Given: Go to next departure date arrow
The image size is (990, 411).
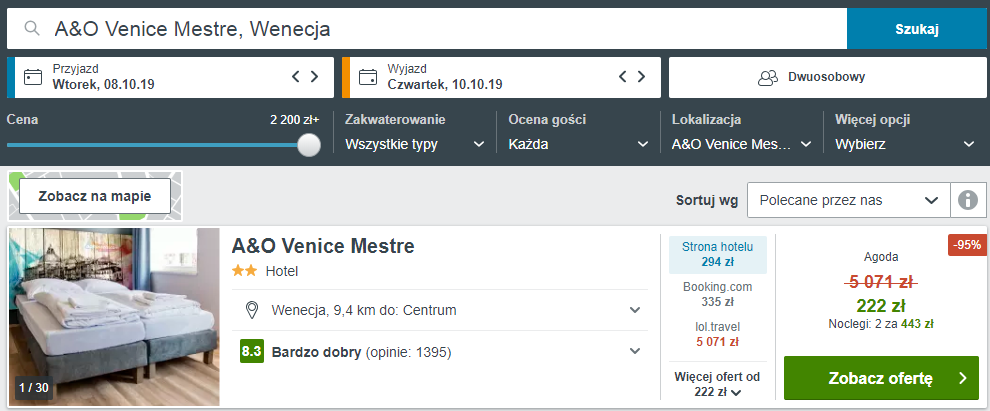Looking at the screenshot, I should point(641,77).
